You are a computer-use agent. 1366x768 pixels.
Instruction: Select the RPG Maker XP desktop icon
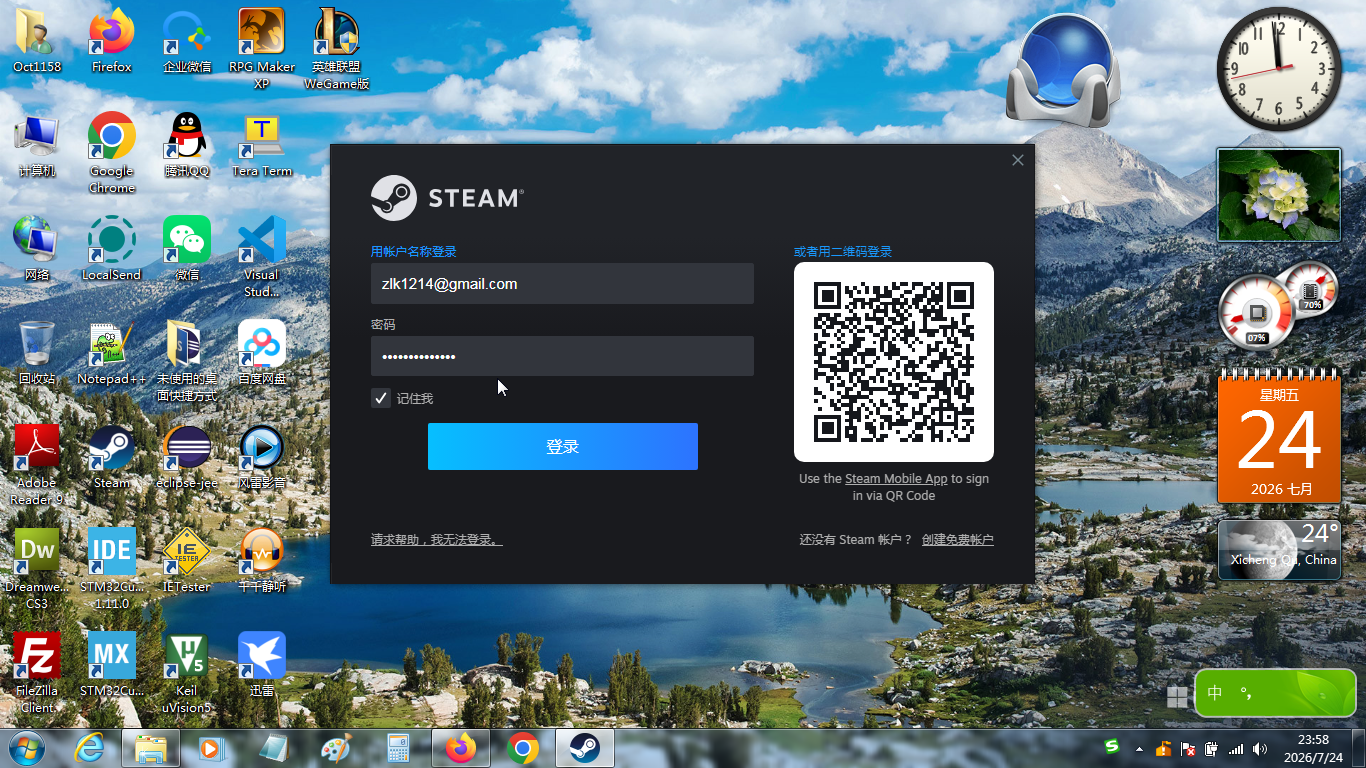point(262,49)
